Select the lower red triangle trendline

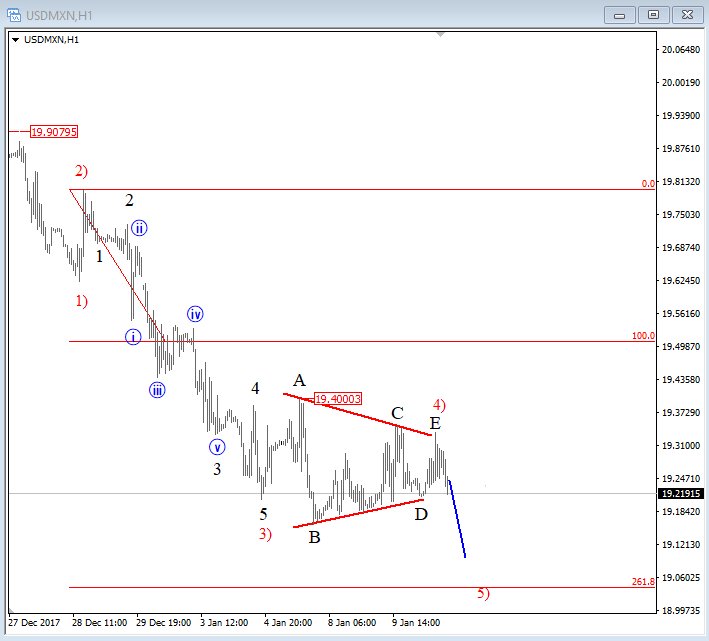(359, 513)
